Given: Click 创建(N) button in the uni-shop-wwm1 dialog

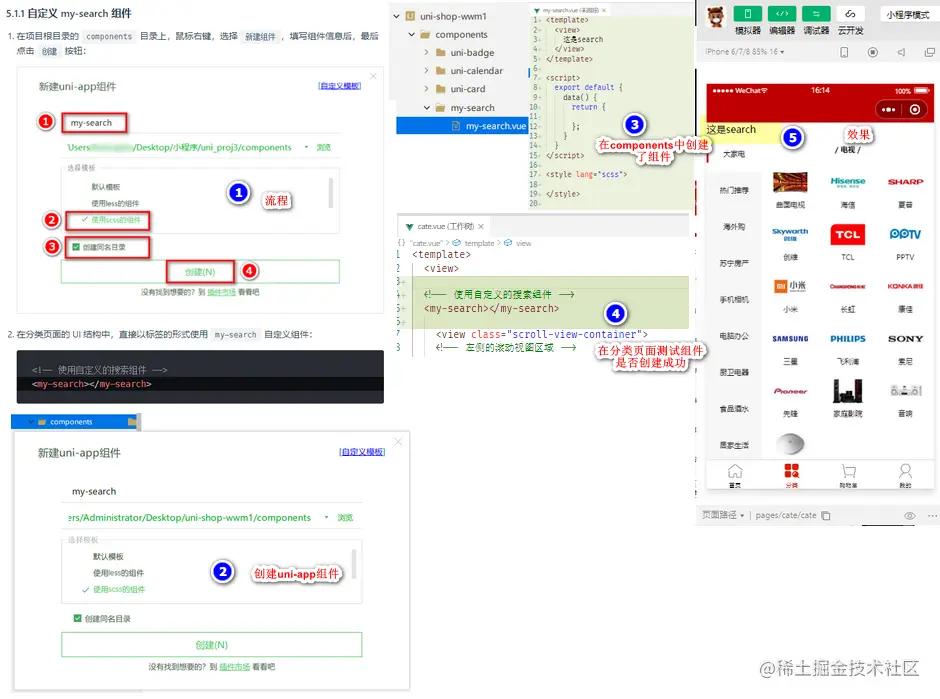Looking at the screenshot, I should tap(212, 645).
